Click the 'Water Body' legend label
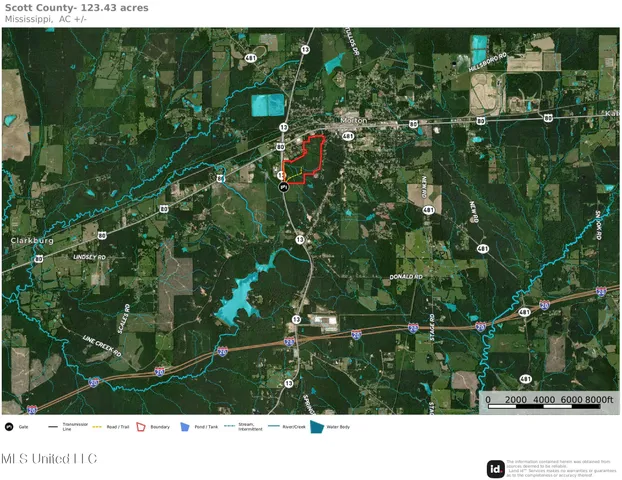 (338, 427)
